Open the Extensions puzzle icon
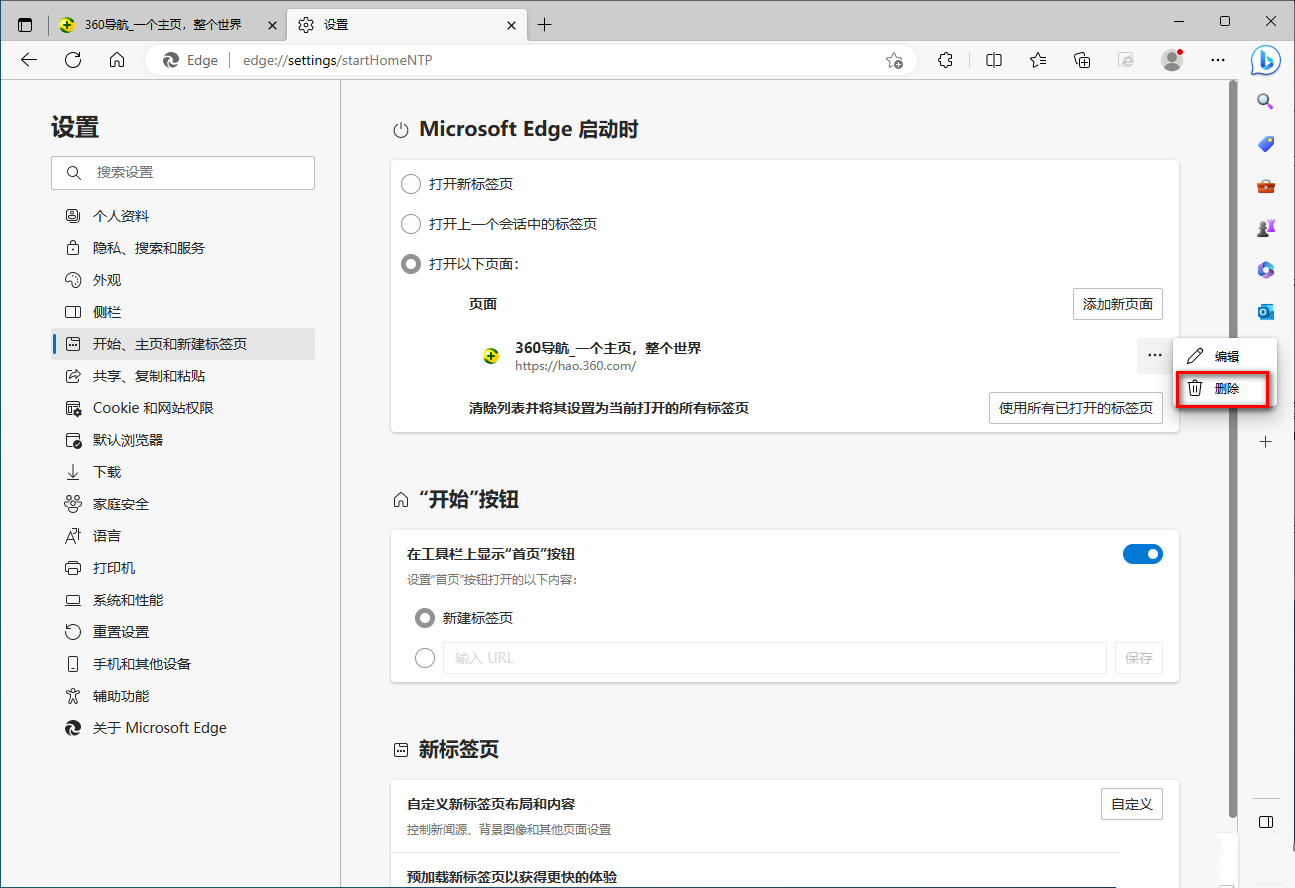The height and width of the screenshot is (888, 1295). pos(945,60)
